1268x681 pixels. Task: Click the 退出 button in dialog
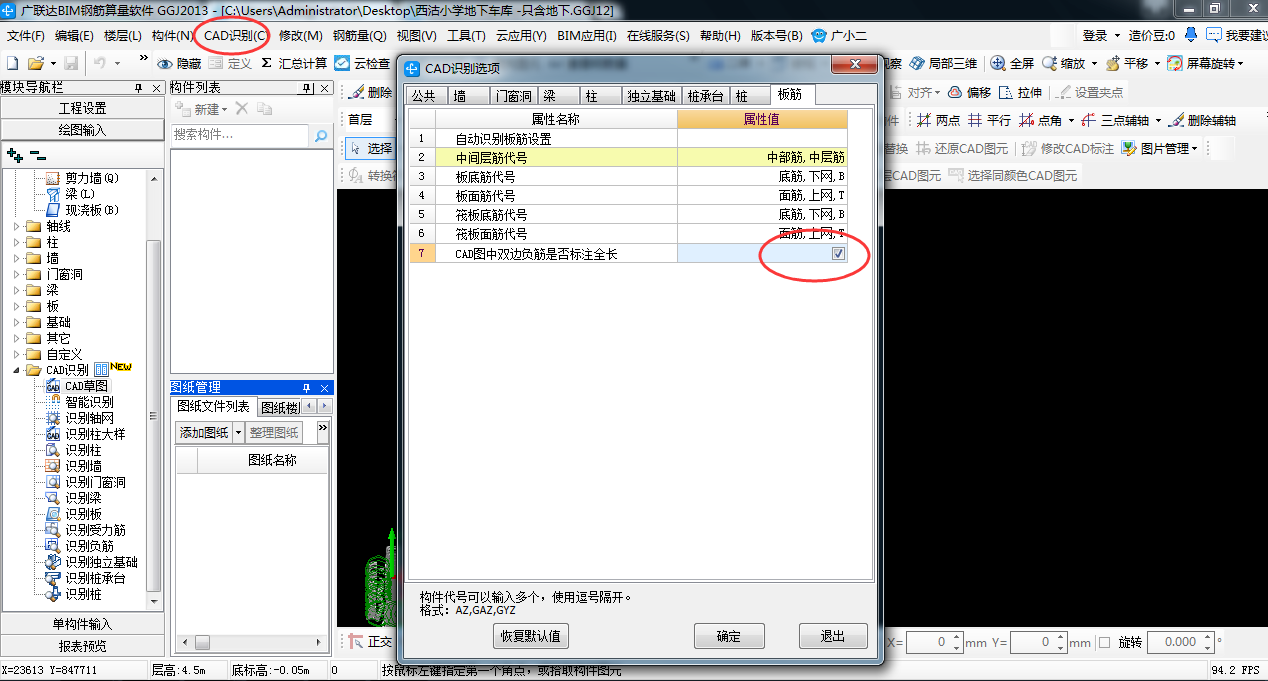(833, 636)
